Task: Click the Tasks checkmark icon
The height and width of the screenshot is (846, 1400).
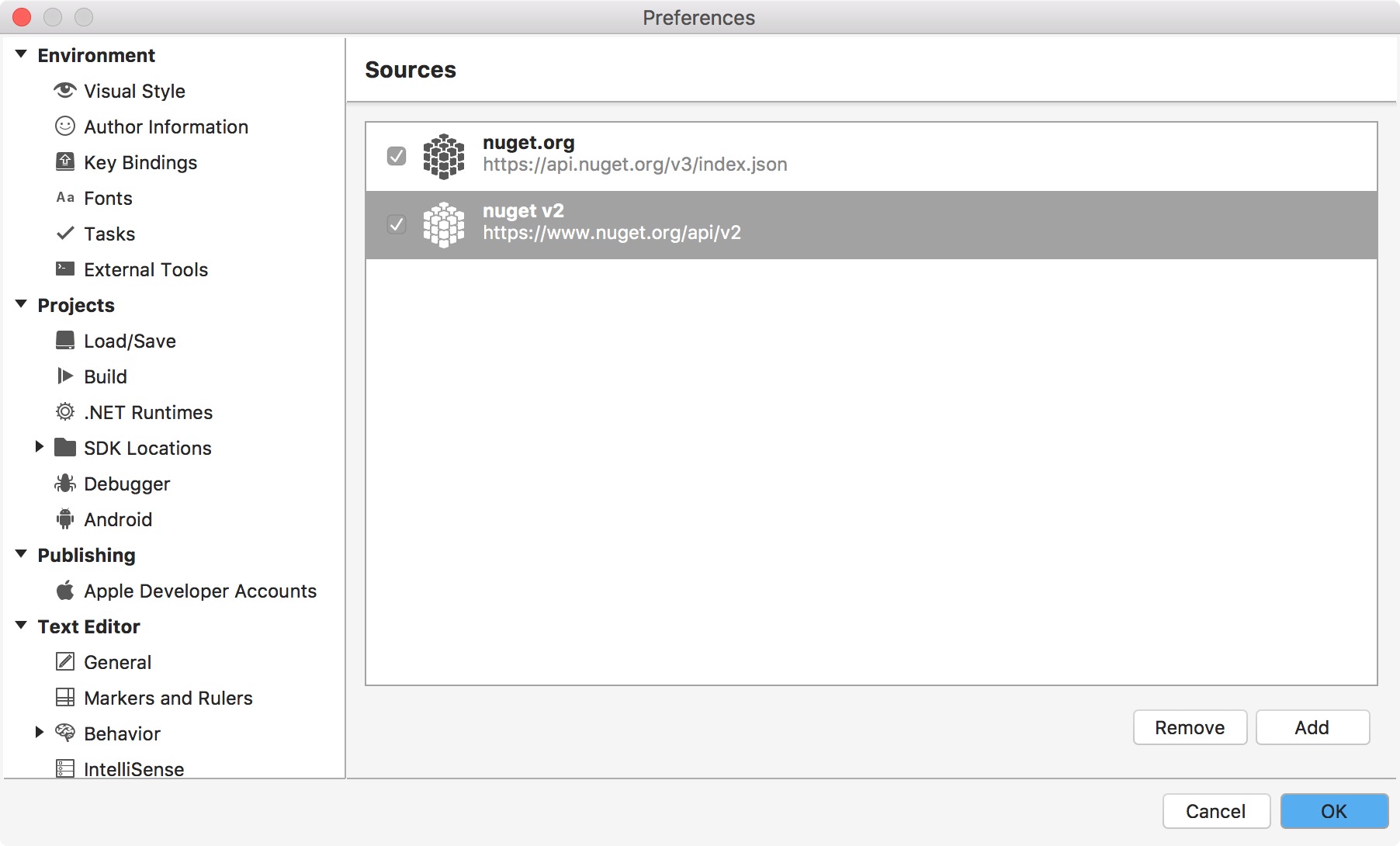Action: 65,233
